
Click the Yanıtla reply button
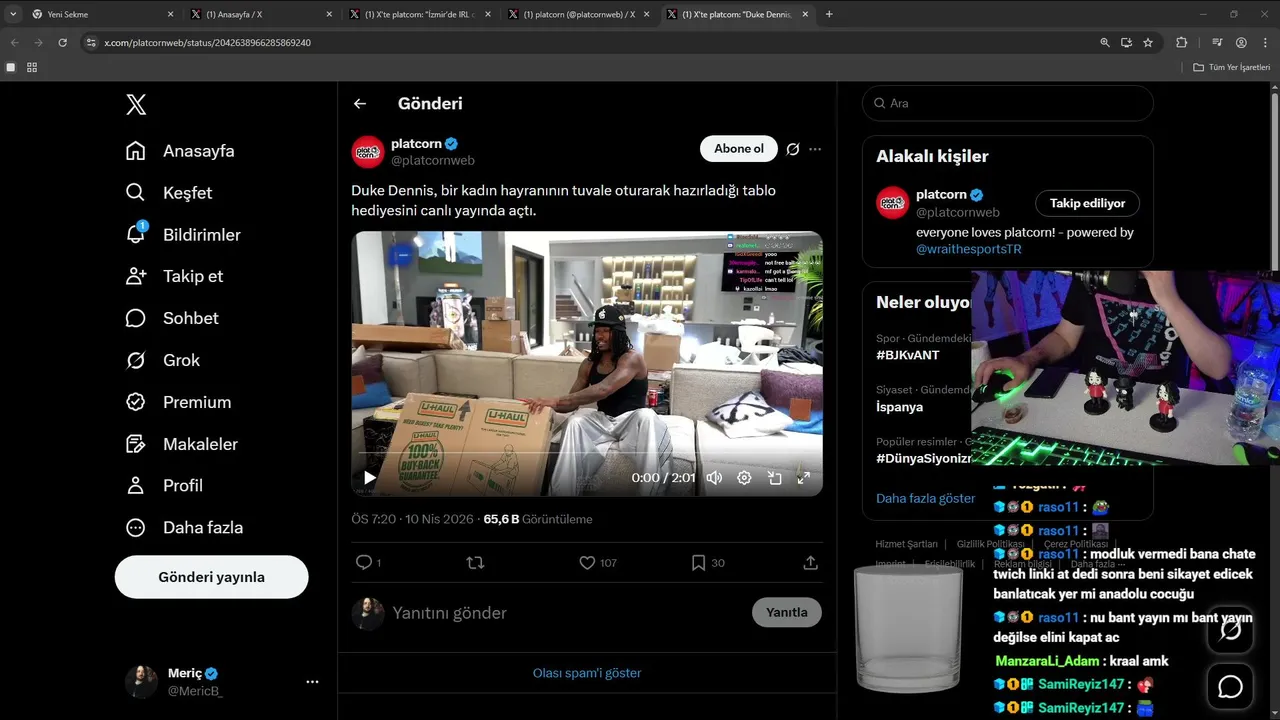[x=786, y=613]
